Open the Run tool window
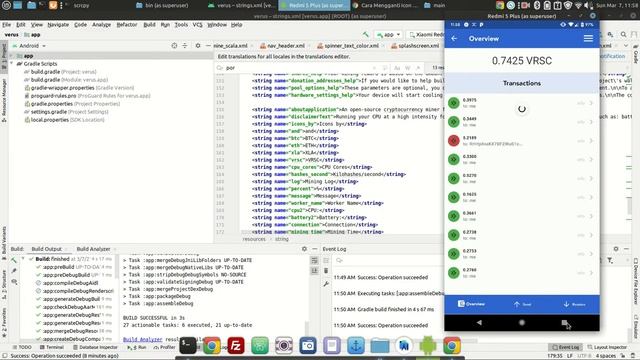This screenshot has height=360, width=640. point(137,347)
